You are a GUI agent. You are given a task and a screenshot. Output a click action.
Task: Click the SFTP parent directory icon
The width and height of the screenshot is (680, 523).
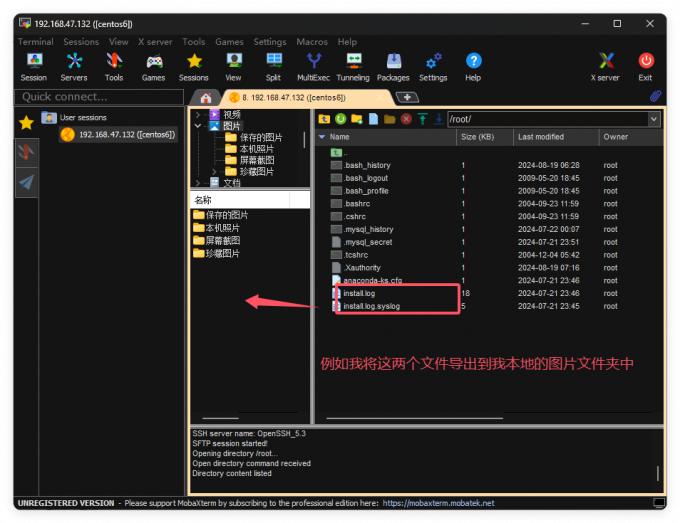point(324,119)
